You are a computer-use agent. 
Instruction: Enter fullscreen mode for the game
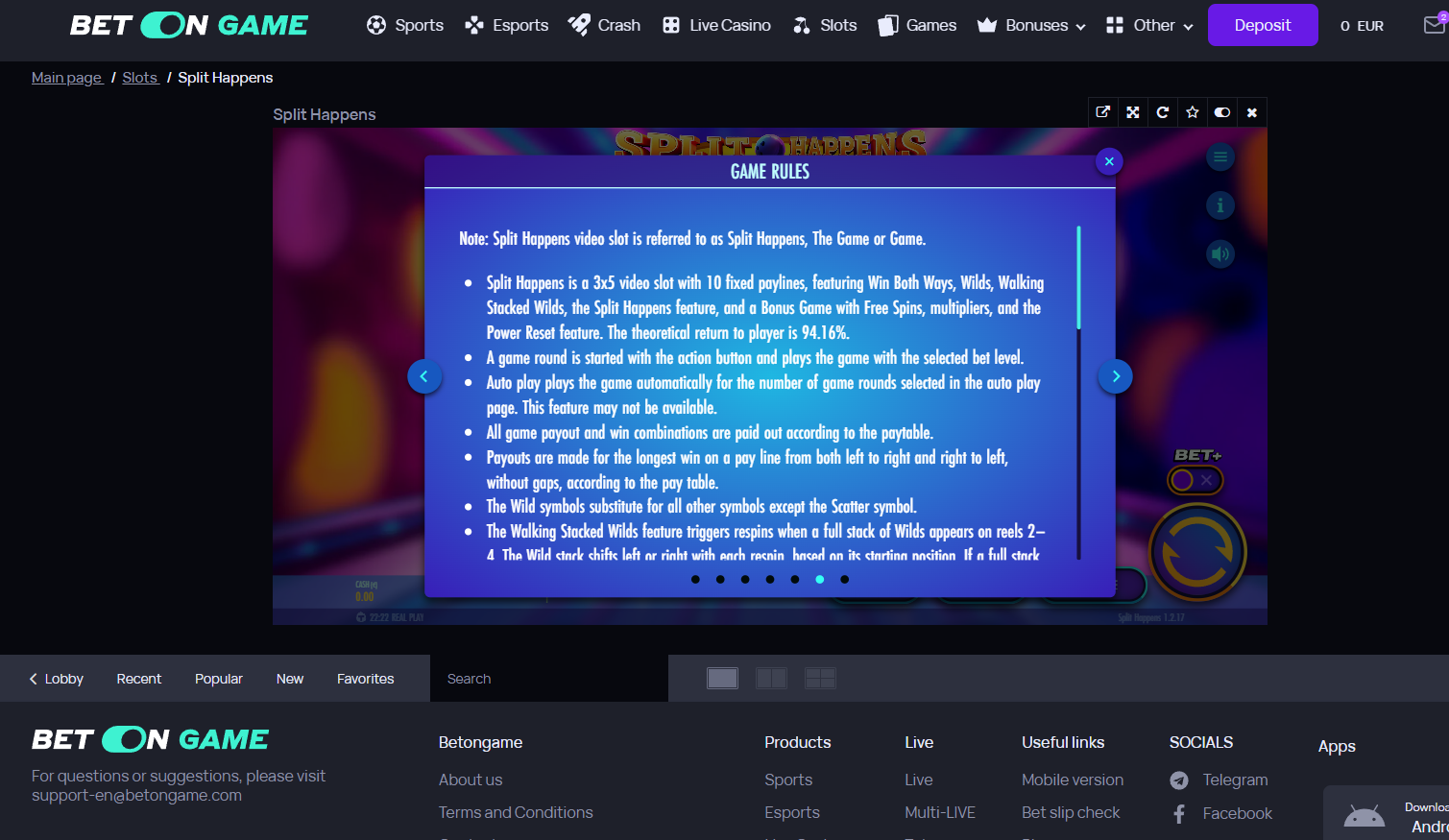click(1133, 112)
